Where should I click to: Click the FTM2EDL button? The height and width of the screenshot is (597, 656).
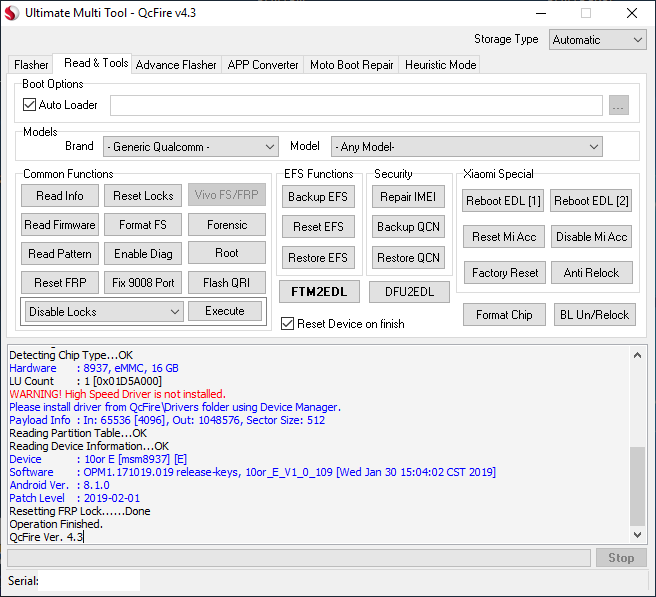[x=319, y=292]
